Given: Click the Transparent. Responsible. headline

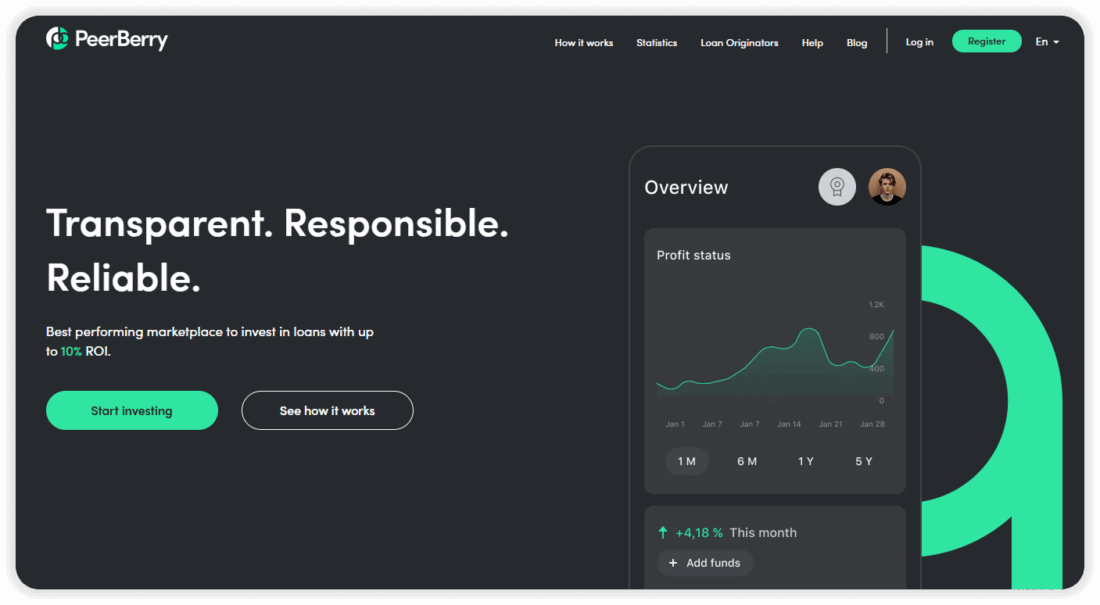Looking at the screenshot, I should pos(277,224).
